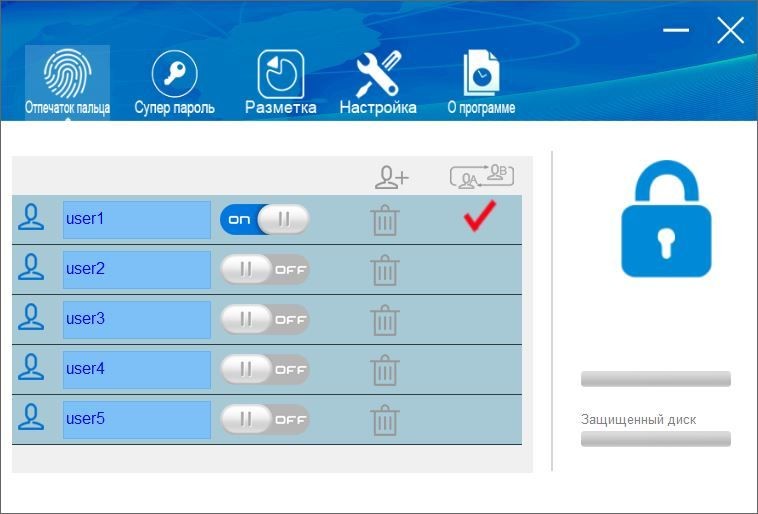Remove user5 using its trash icon

385,420
